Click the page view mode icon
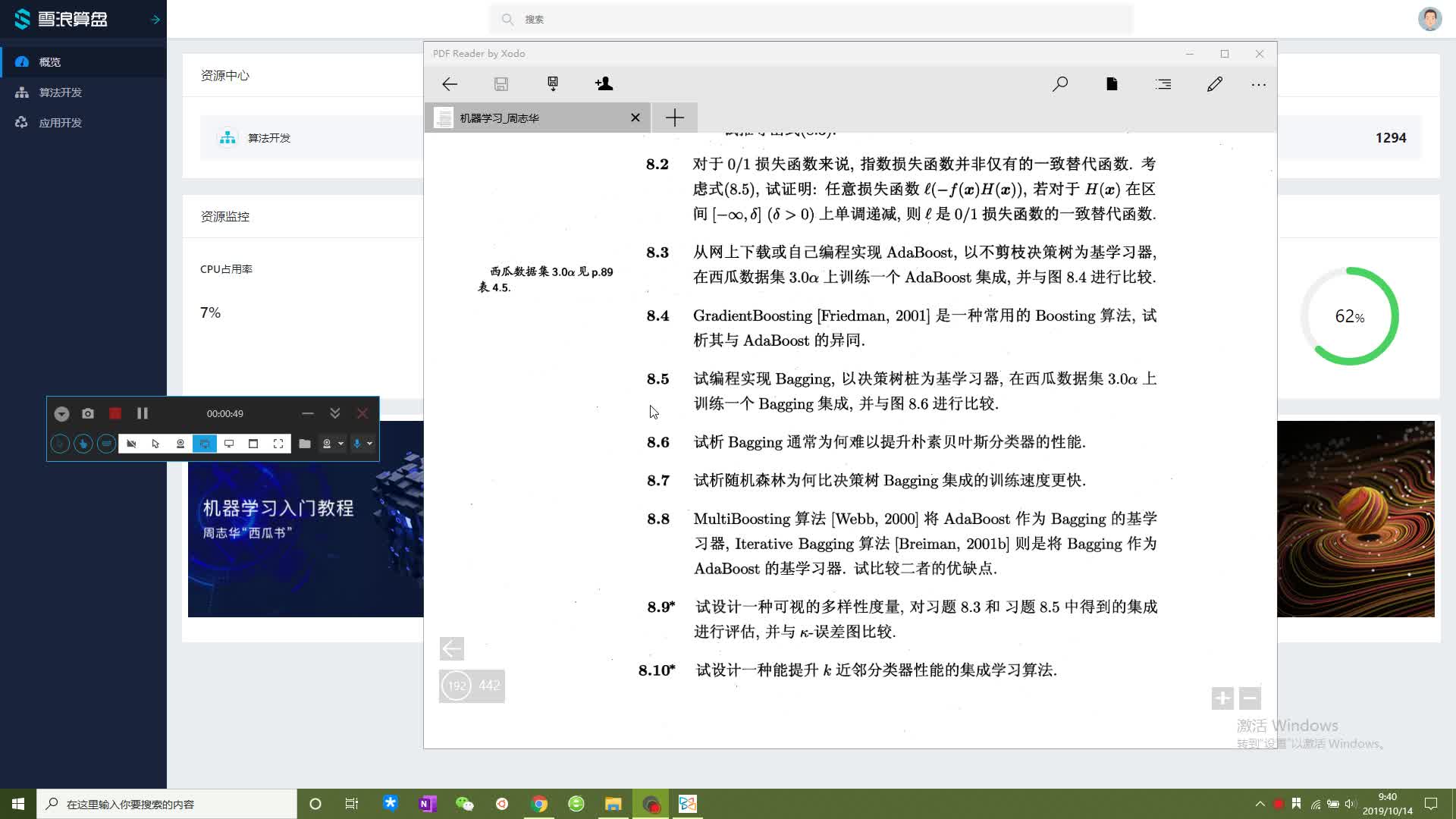The height and width of the screenshot is (819, 1456). point(1112,84)
